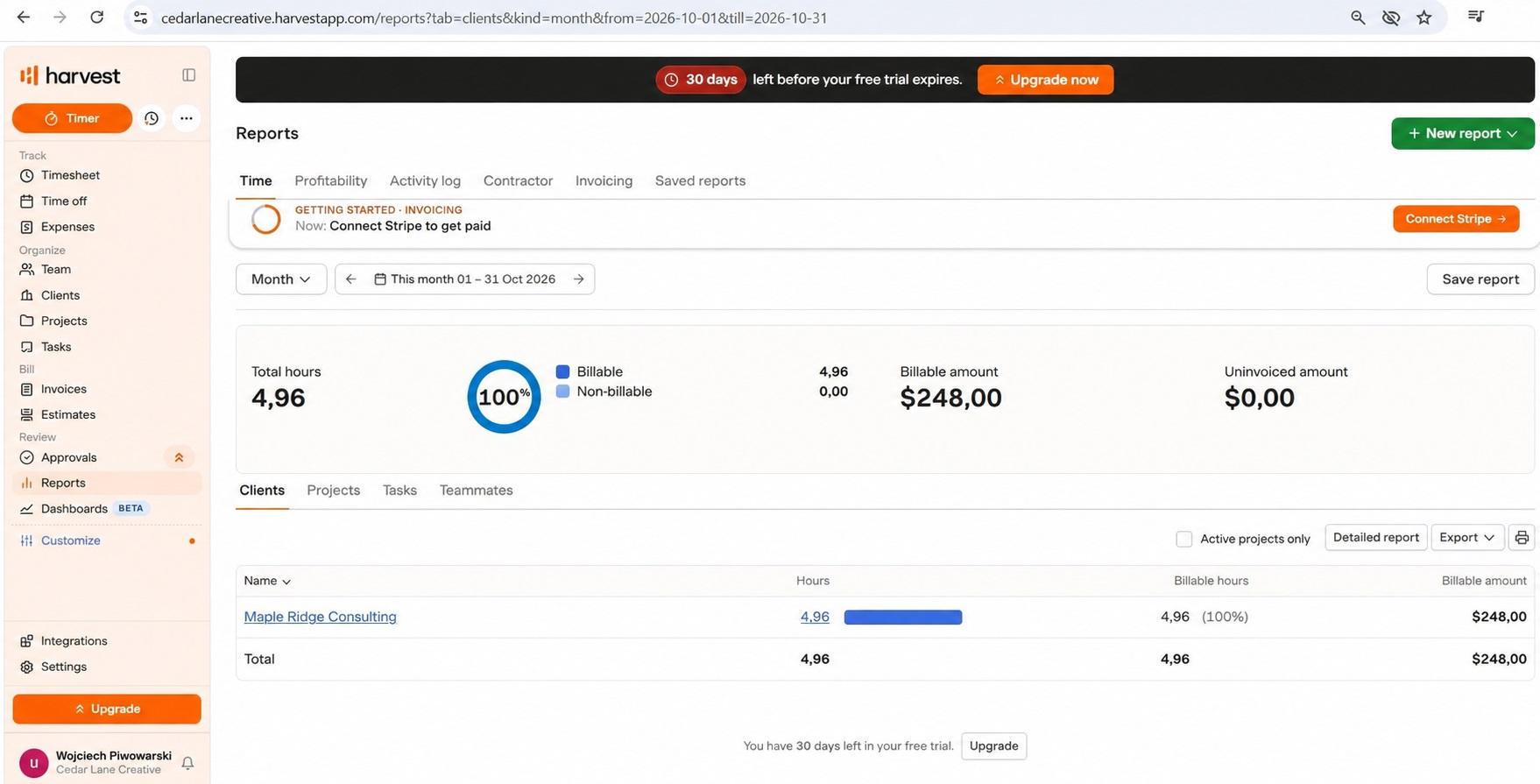Open browser media control icon
1540x784 pixels.
coord(1476,17)
